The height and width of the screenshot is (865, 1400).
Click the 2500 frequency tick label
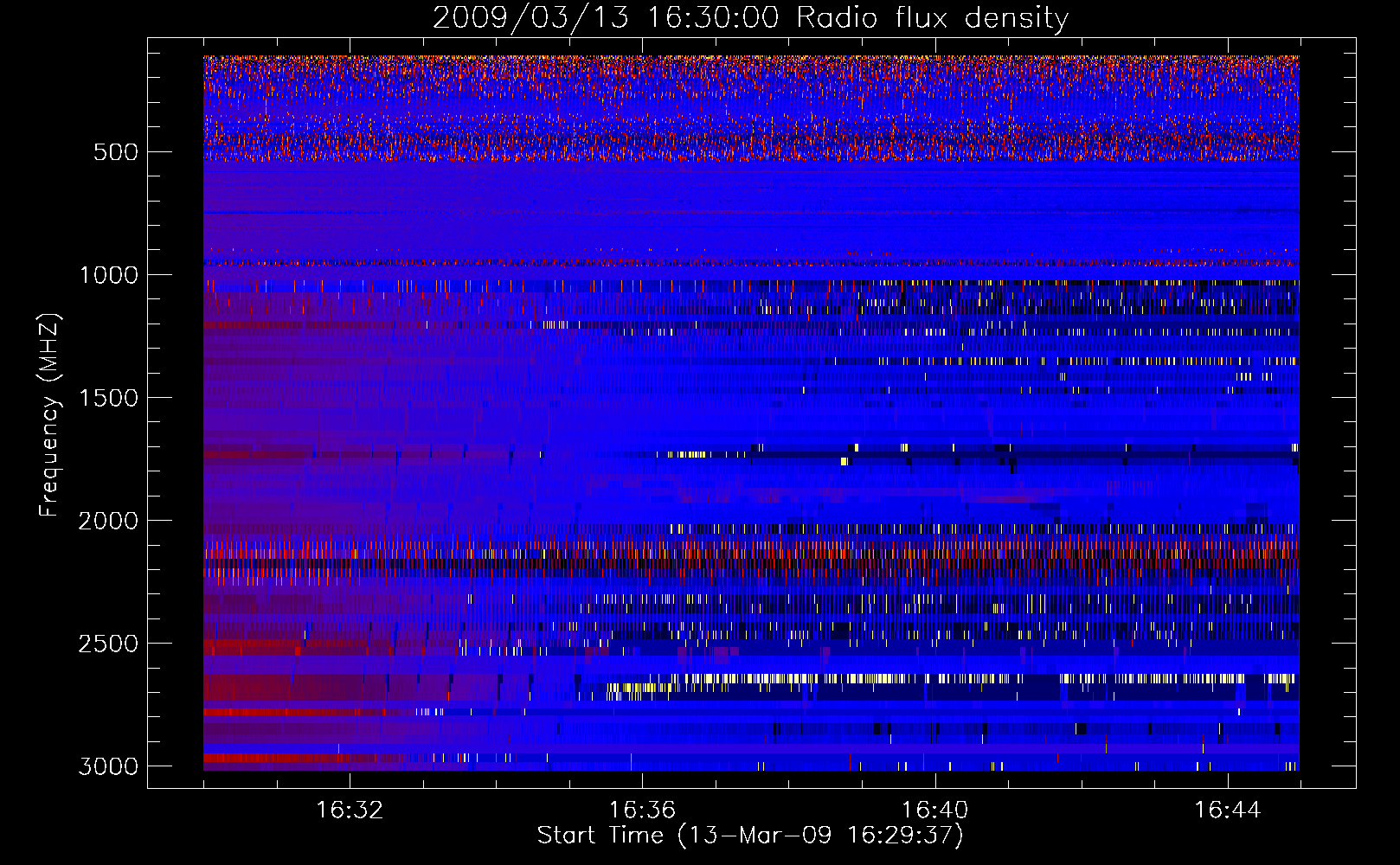point(109,644)
